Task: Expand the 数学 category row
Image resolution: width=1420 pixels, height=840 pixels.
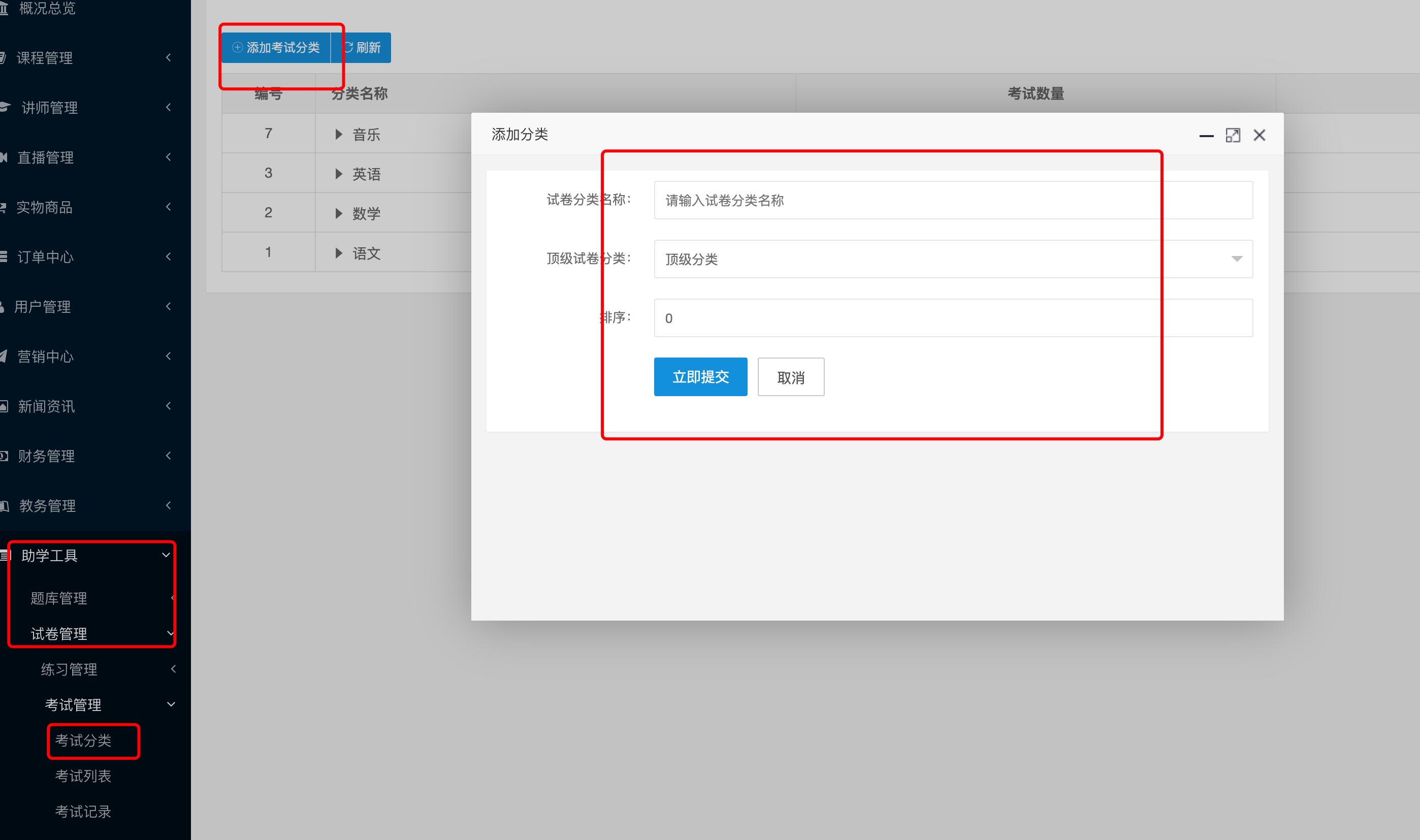Action: click(338, 213)
